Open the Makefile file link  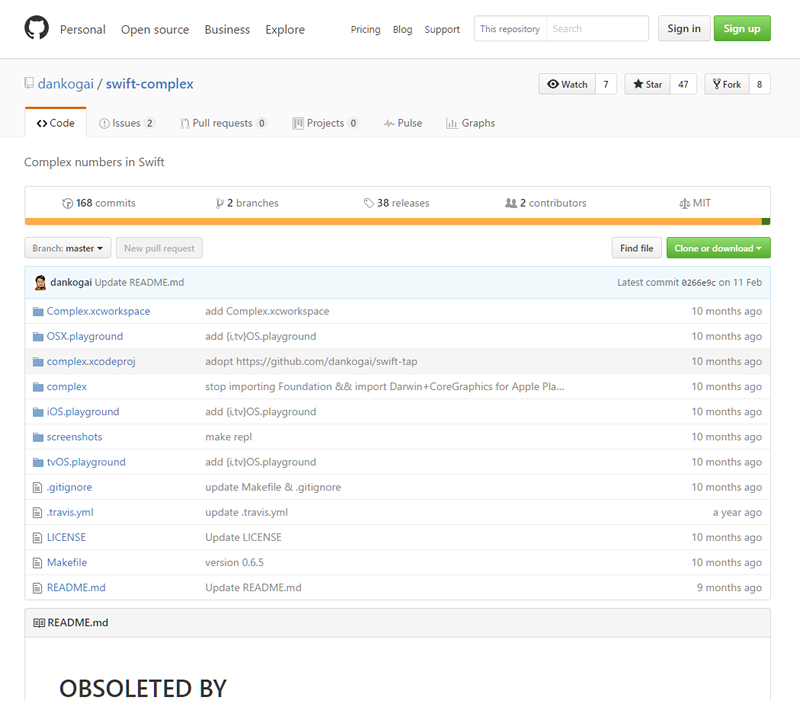pyautogui.click(x=67, y=562)
